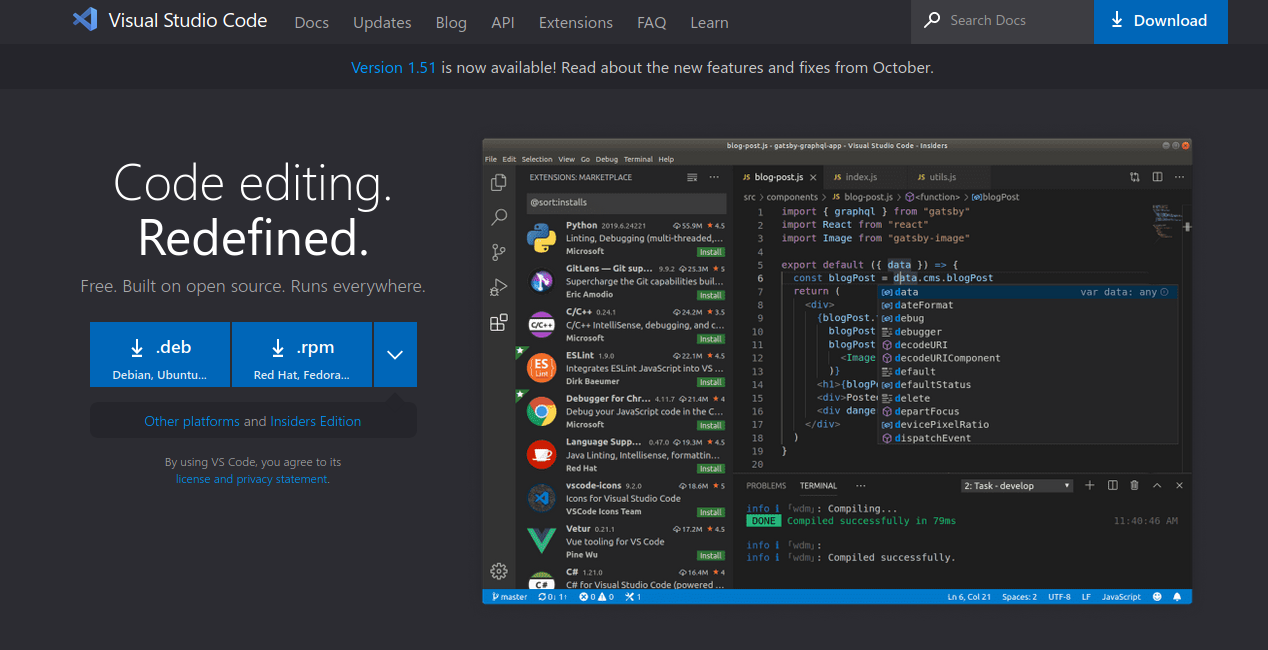Click the feedback smiley in the status bar

click(1157, 597)
